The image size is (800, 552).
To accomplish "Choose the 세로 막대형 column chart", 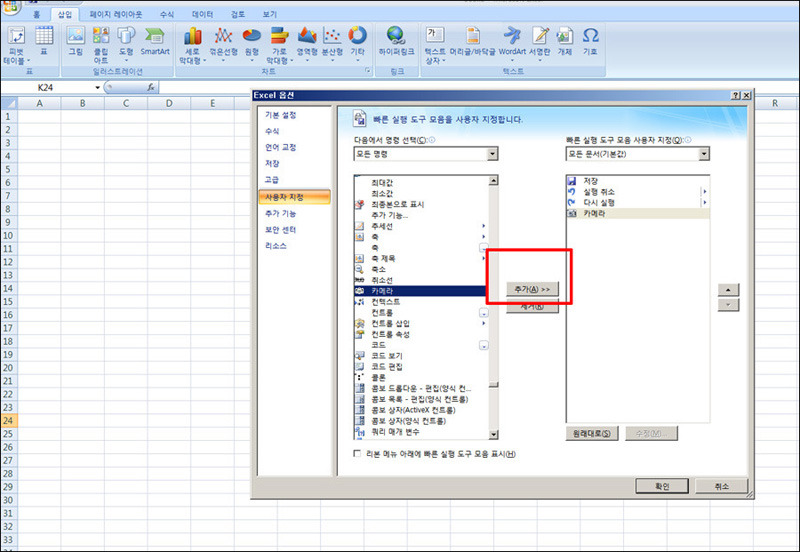I will pos(192,45).
